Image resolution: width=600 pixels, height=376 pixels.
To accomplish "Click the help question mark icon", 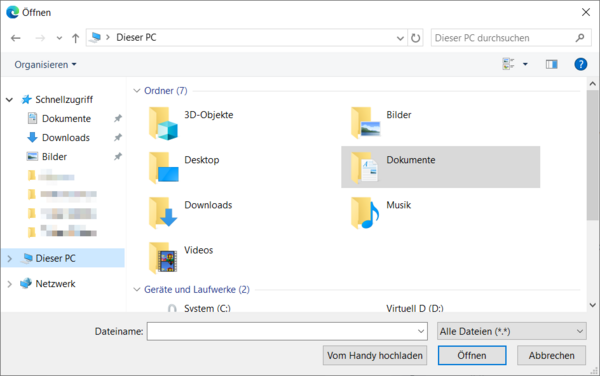I will [x=580, y=64].
